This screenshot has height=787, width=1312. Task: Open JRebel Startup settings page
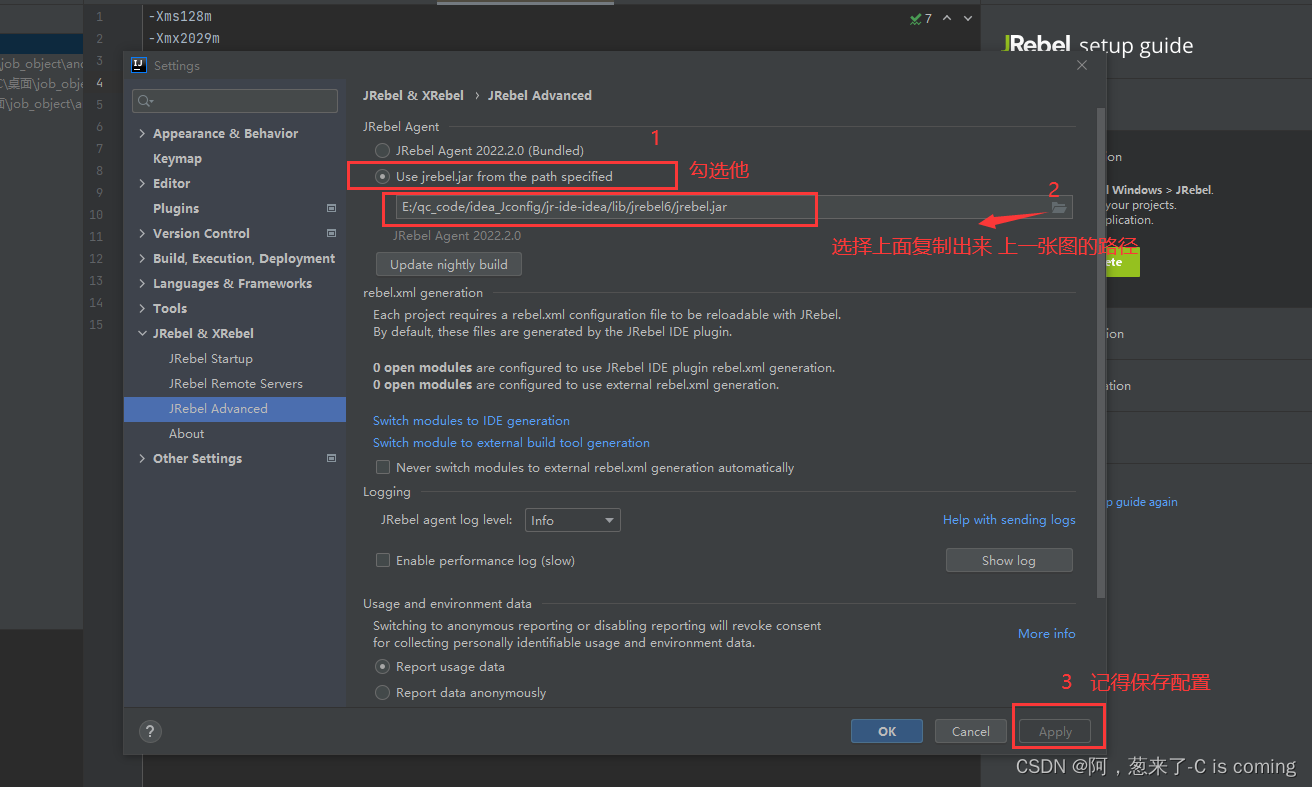point(211,358)
